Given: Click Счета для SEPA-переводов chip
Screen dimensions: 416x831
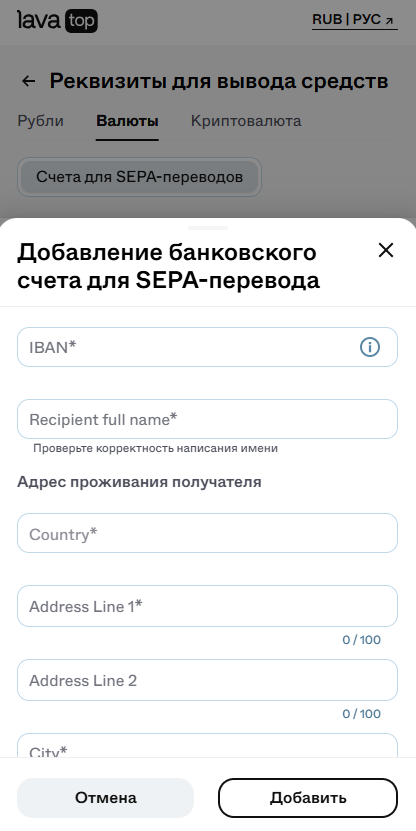Looking at the screenshot, I should [x=139, y=177].
